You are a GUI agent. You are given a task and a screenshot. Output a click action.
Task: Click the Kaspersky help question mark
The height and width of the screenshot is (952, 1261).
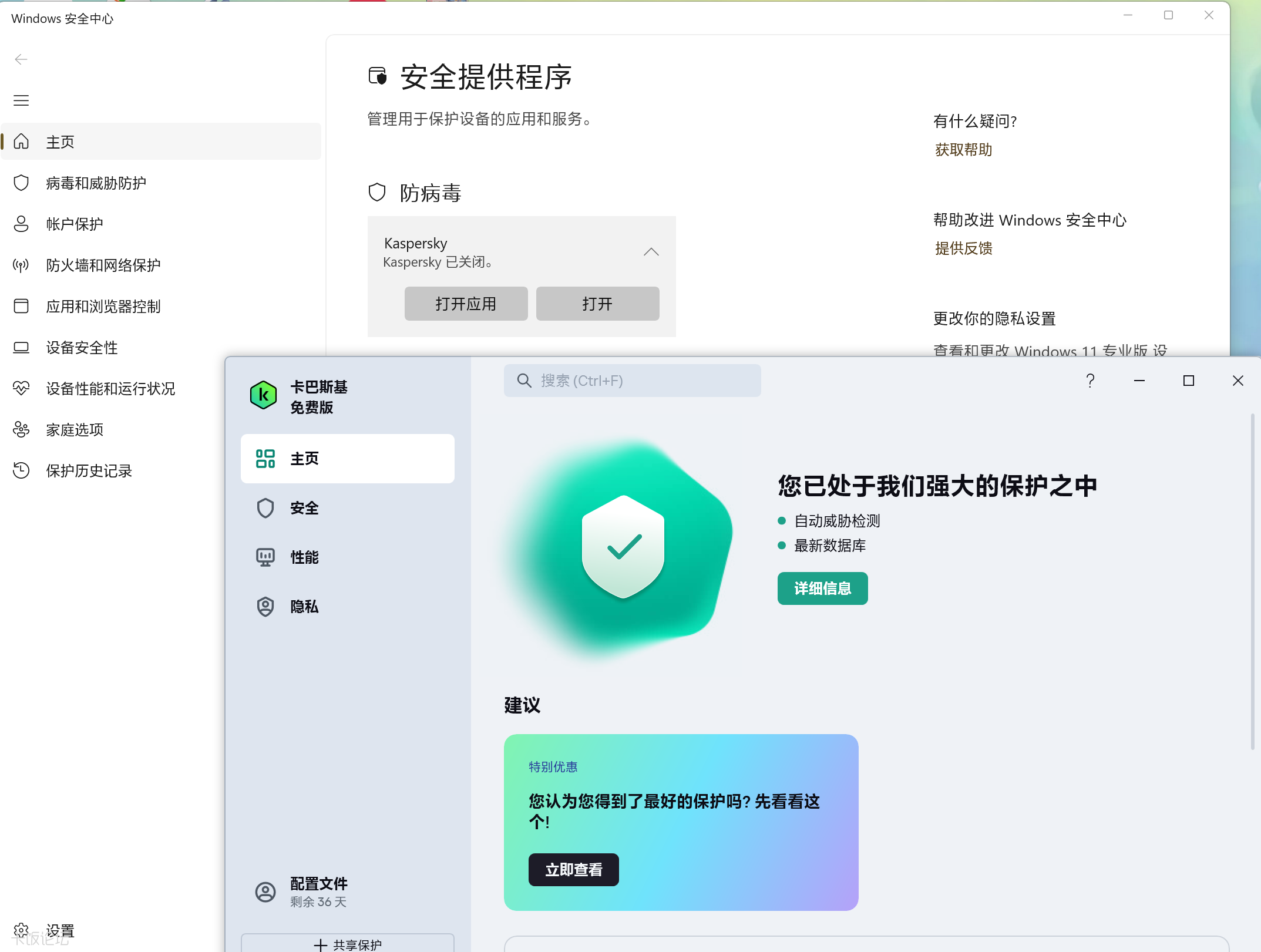1090,381
